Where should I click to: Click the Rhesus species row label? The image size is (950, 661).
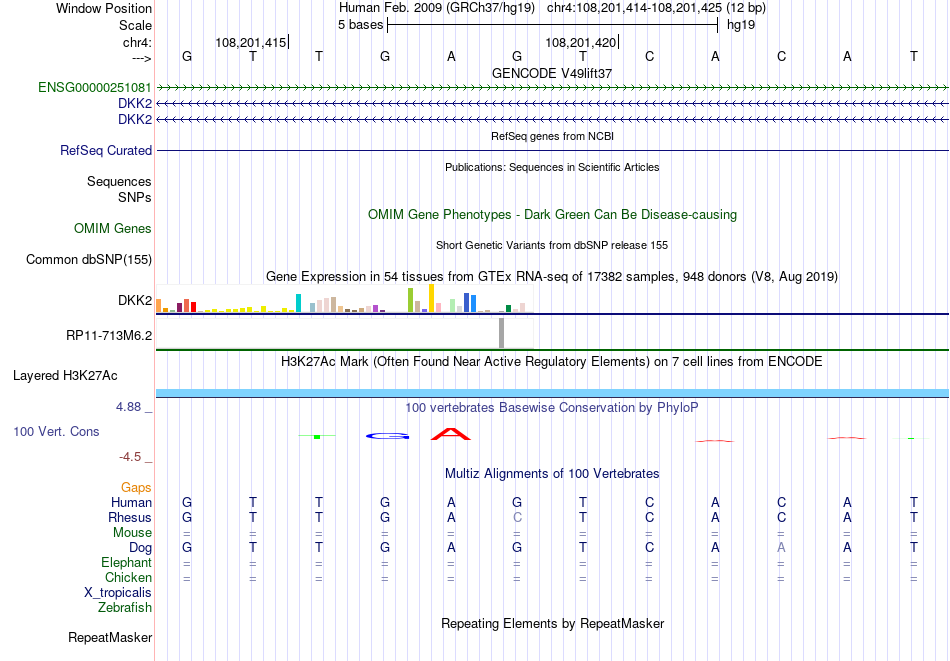click(130, 517)
